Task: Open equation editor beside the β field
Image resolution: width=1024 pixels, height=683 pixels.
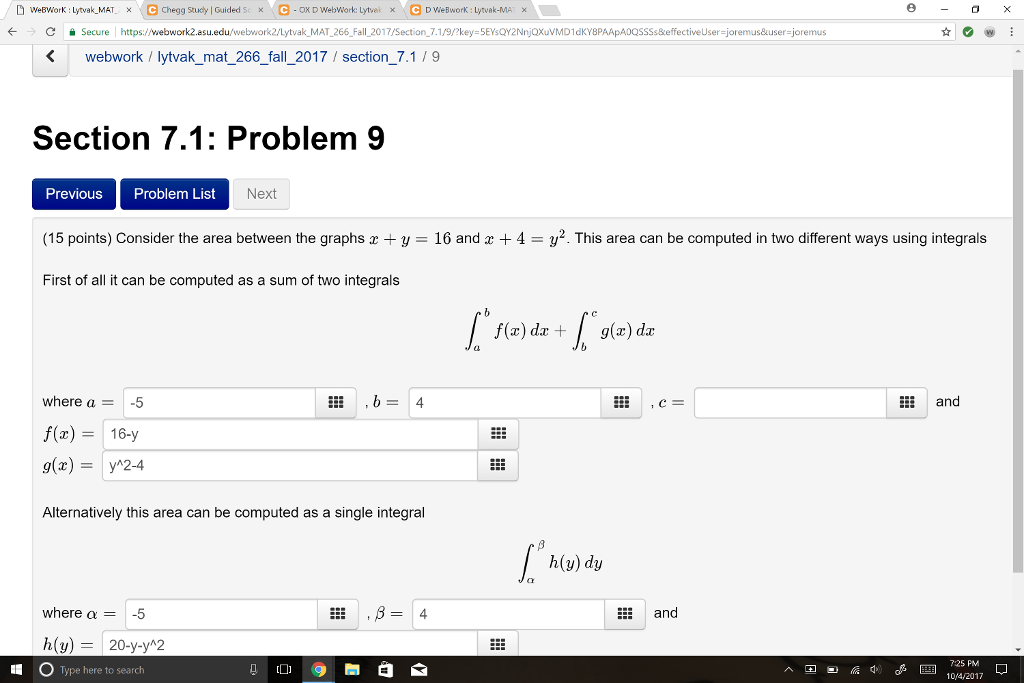Action: coord(625,614)
